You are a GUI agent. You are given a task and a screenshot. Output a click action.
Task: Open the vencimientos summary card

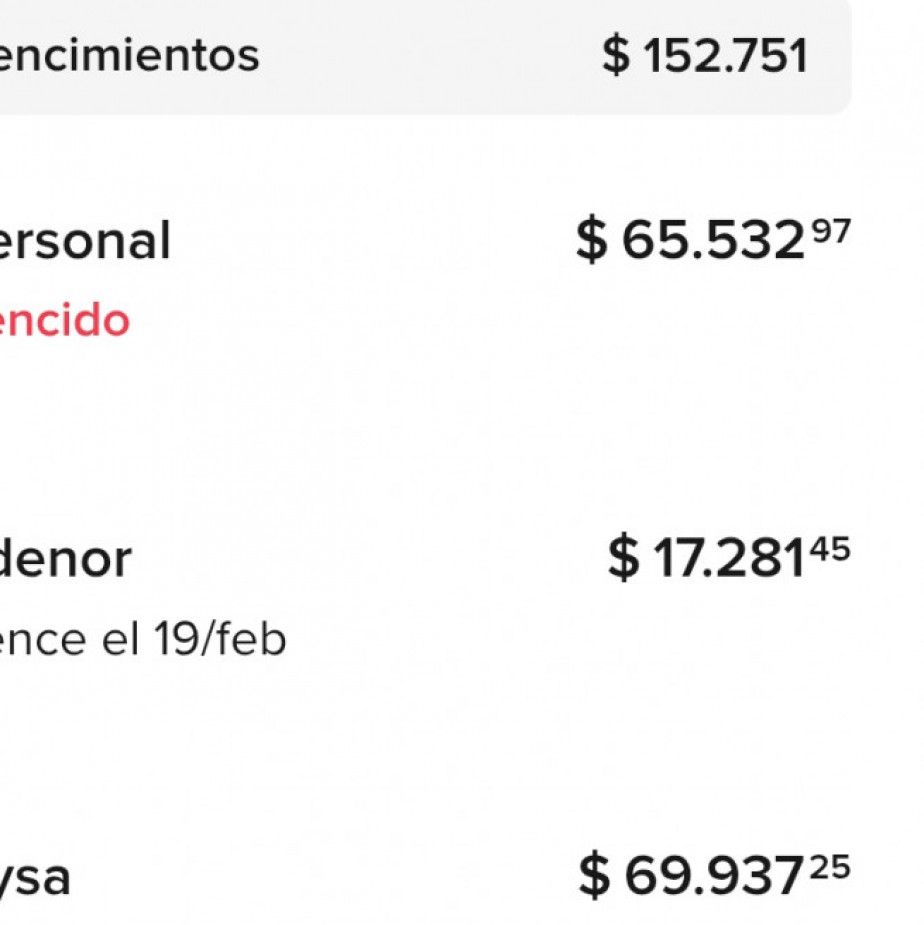(x=420, y=56)
